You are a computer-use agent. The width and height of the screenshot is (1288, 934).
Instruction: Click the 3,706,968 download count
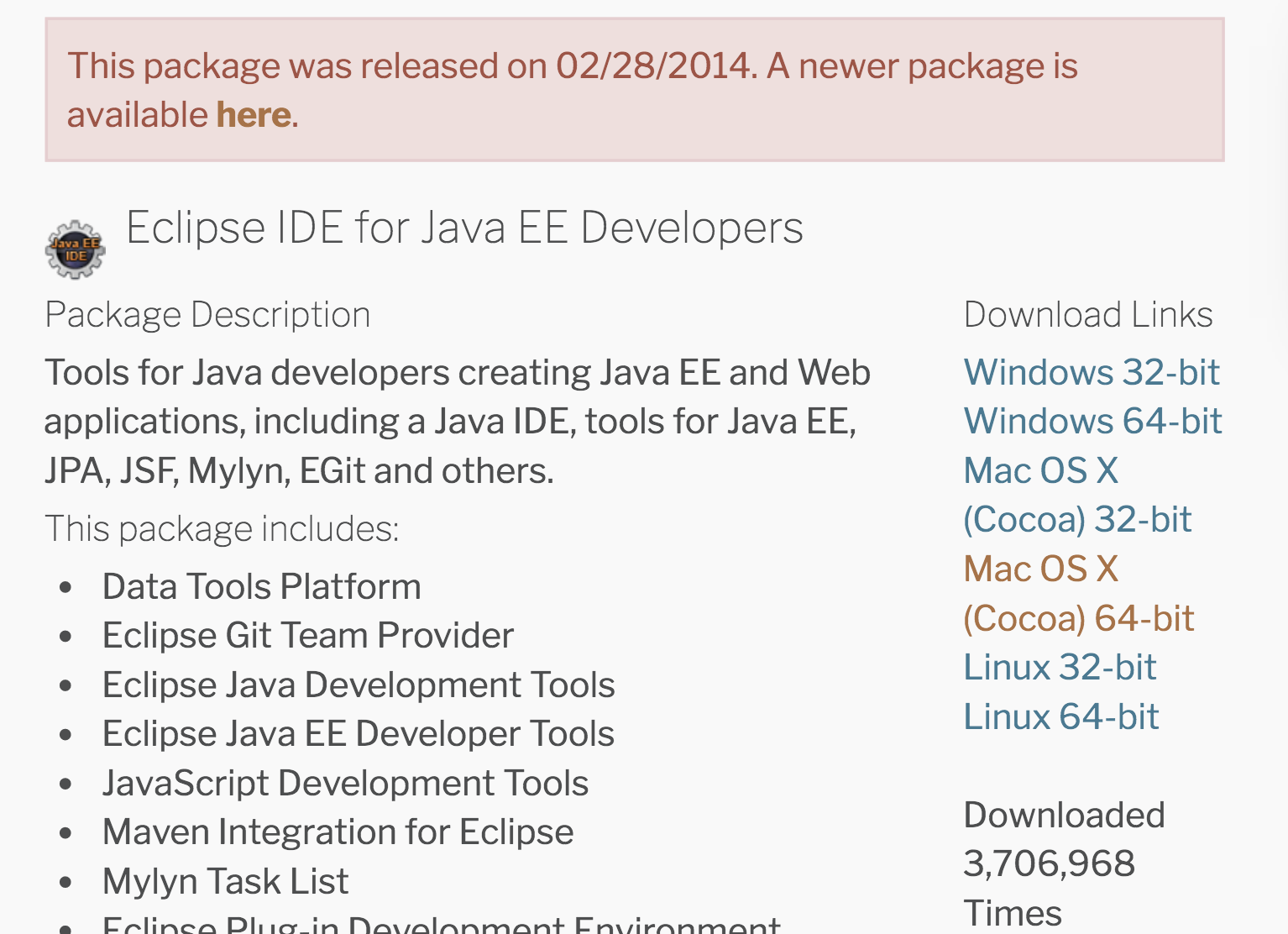1049,864
